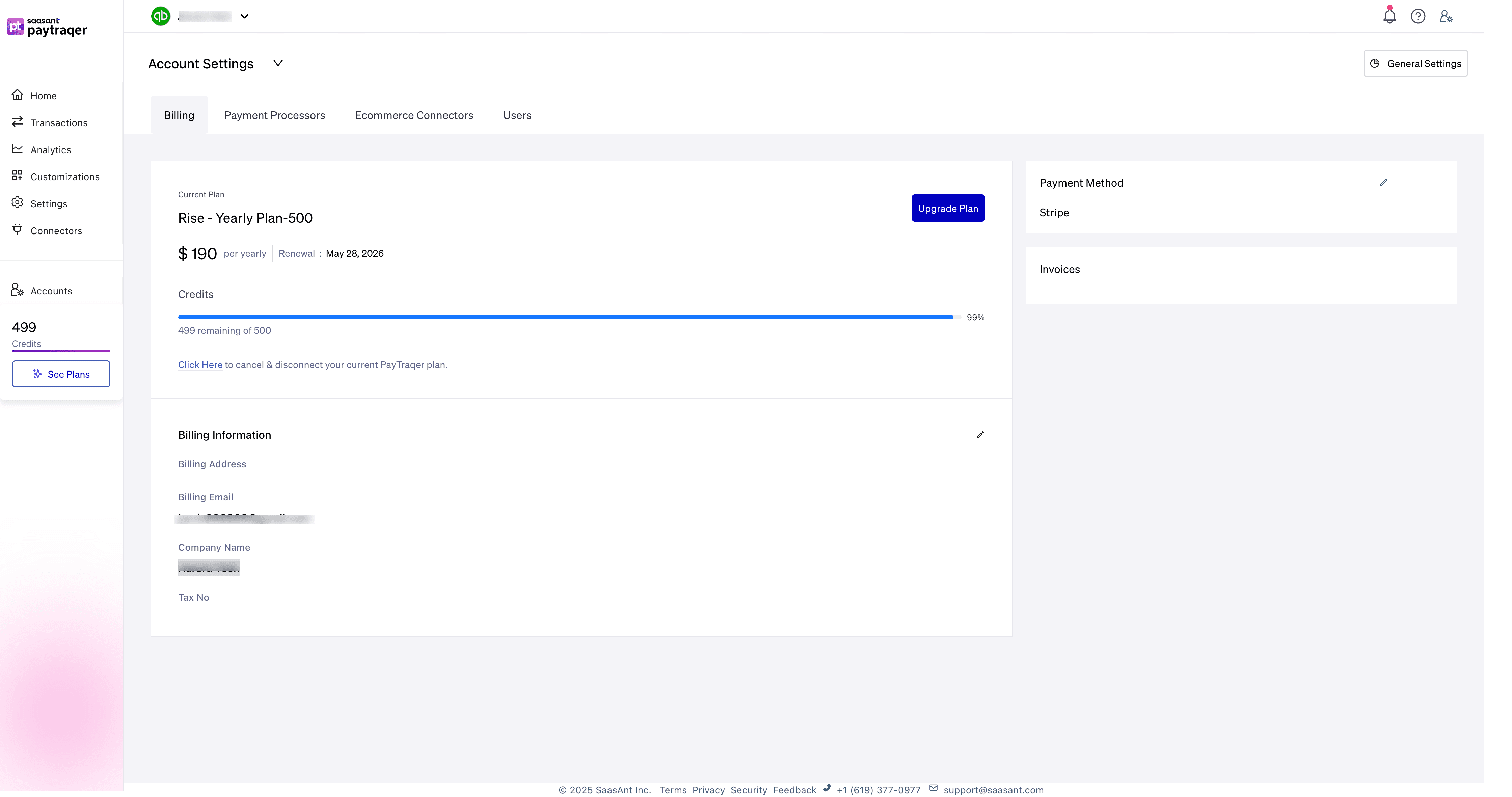The height and width of the screenshot is (797, 1512).
Task: Edit Billing Information using pencil icon
Action: pyautogui.click(x=980, y=434)
